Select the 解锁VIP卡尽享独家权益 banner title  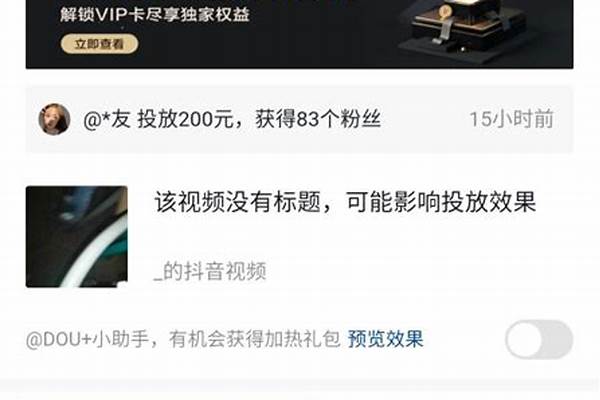click(x=155, y=15)
